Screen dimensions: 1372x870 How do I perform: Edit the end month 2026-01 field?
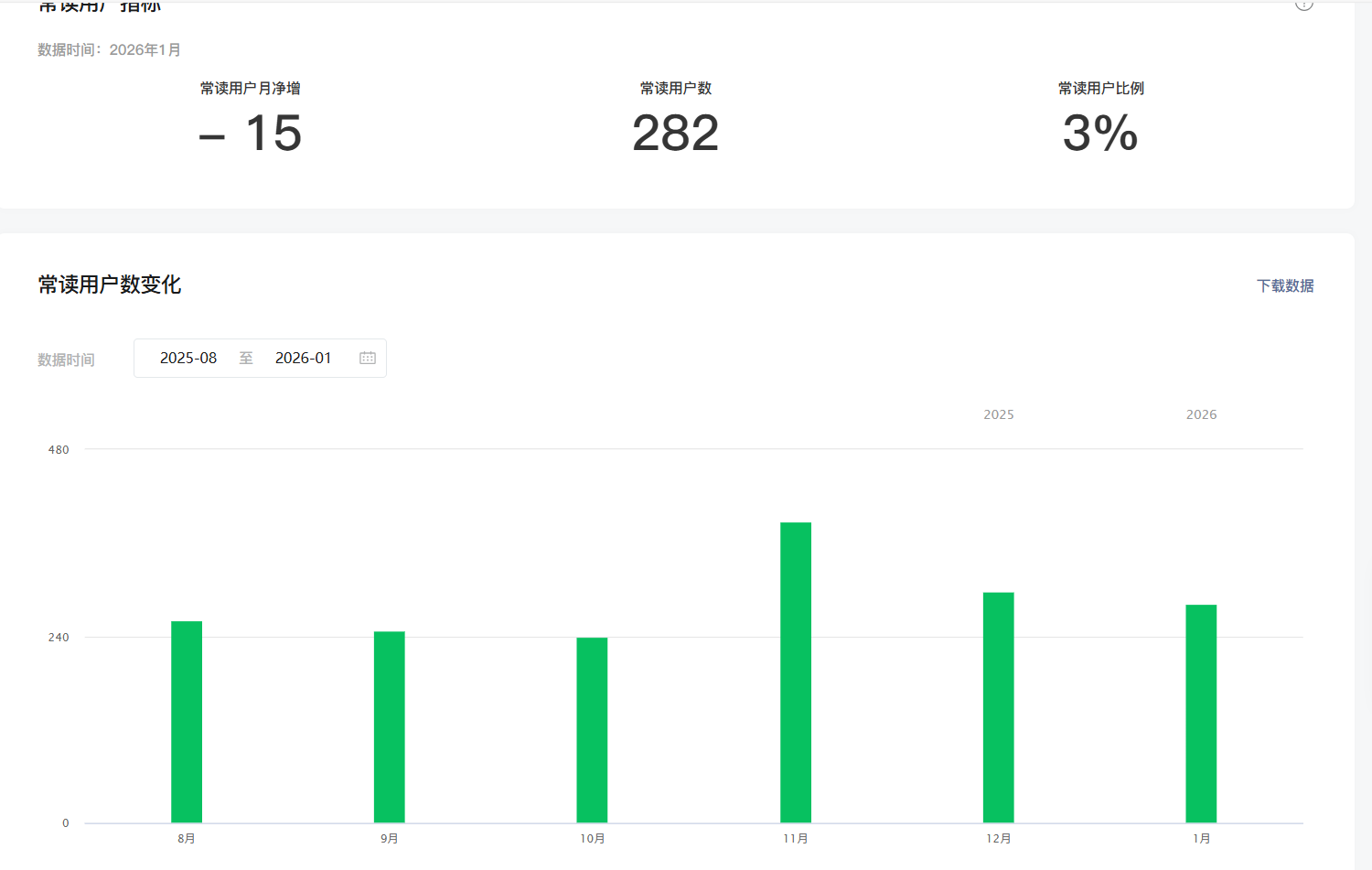[303, 358]
